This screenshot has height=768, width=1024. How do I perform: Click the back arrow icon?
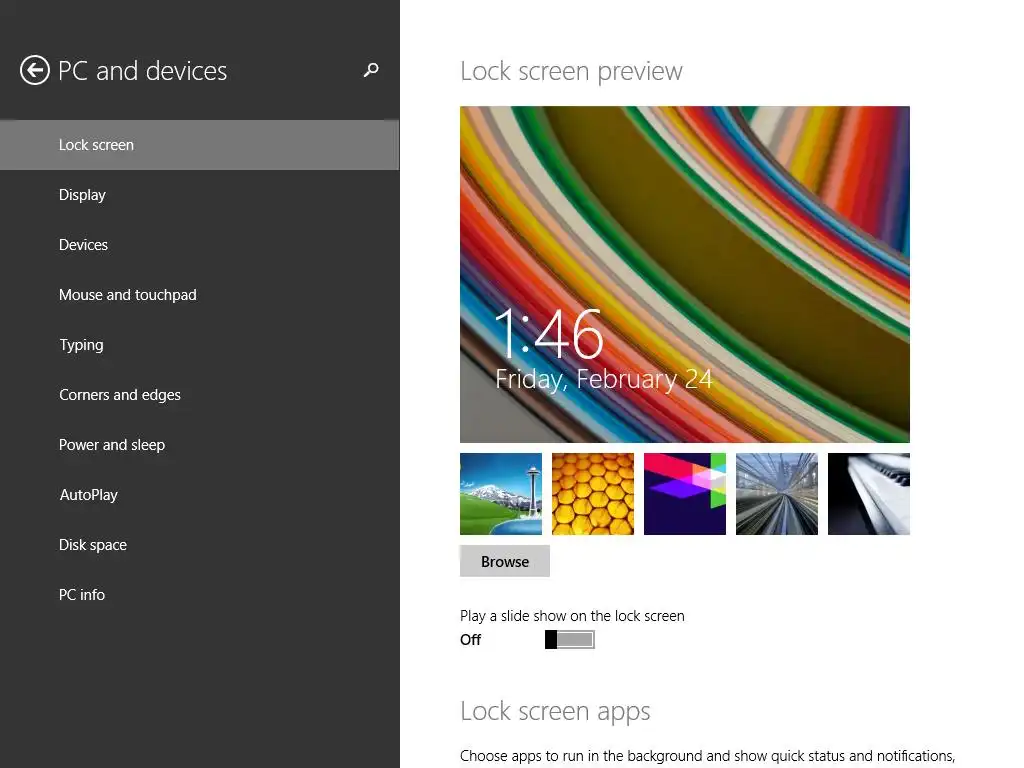[35, 71]
